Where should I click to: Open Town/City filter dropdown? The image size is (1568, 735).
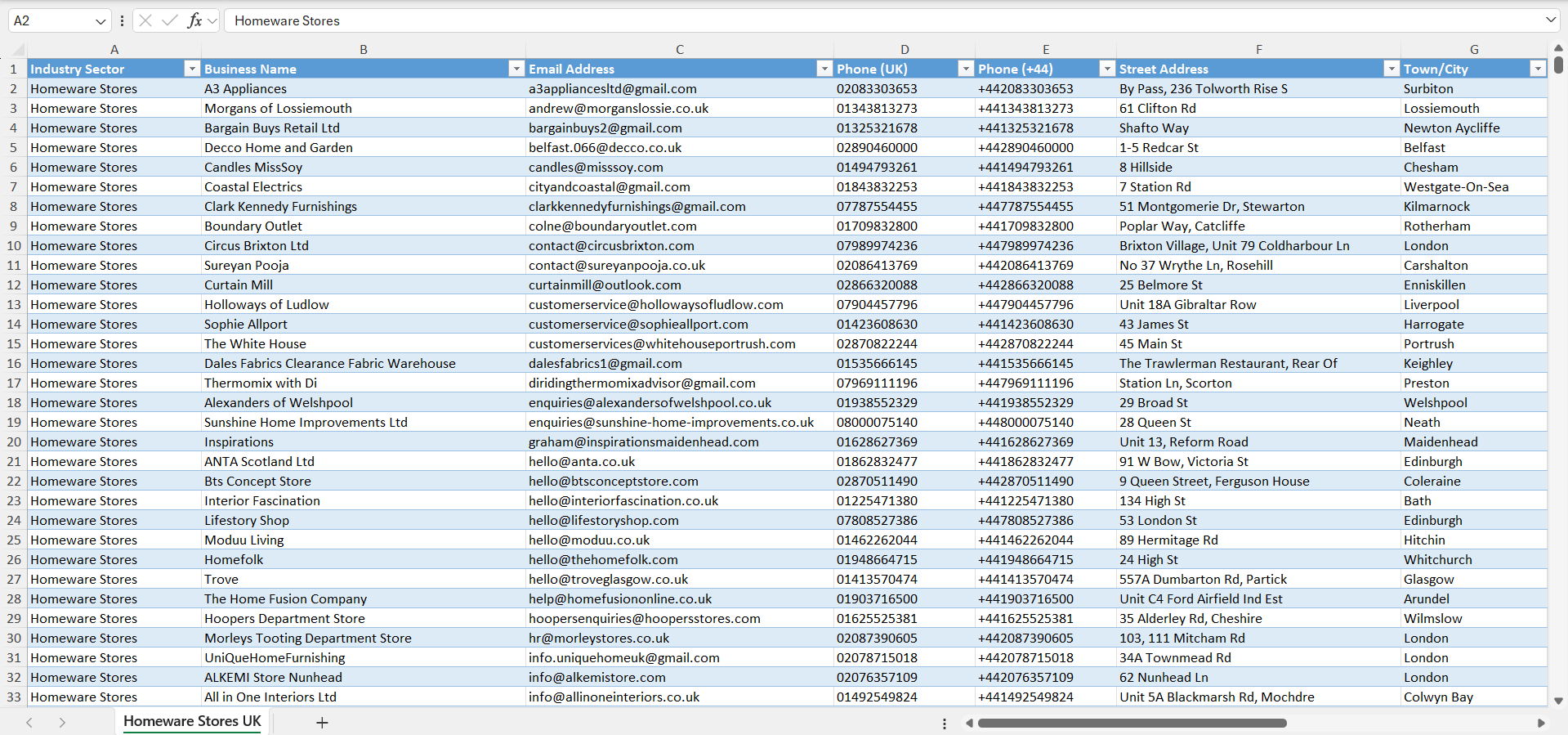pyautogui.click(x=1538, y=69)
